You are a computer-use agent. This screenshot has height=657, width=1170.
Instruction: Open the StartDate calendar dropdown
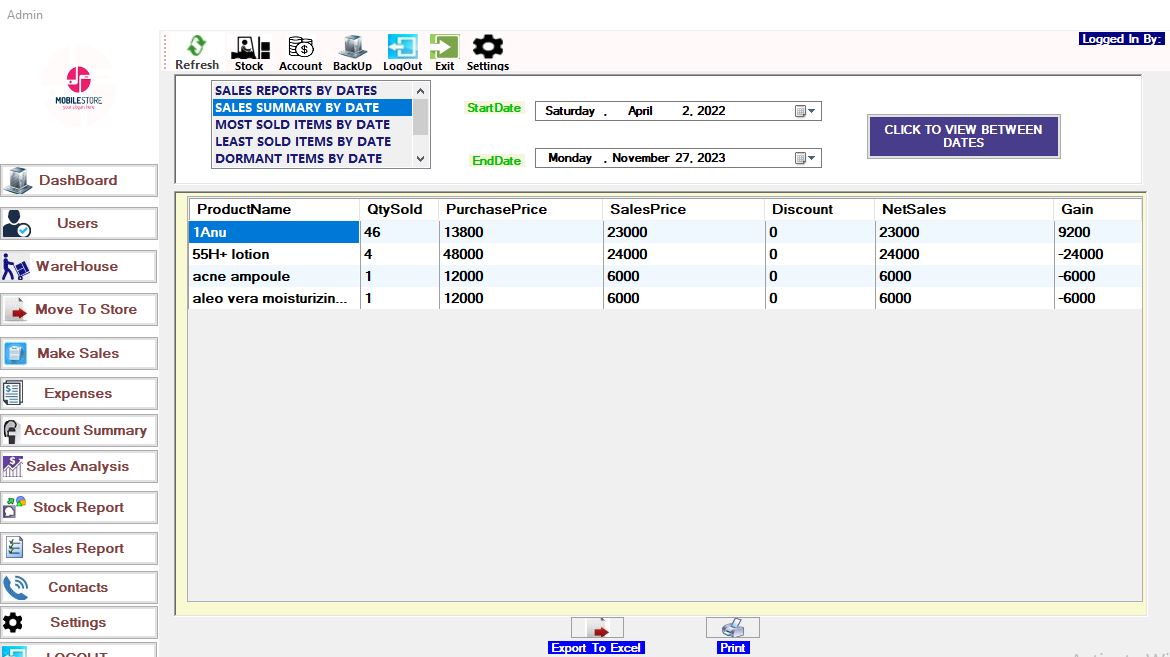[805, 111]
